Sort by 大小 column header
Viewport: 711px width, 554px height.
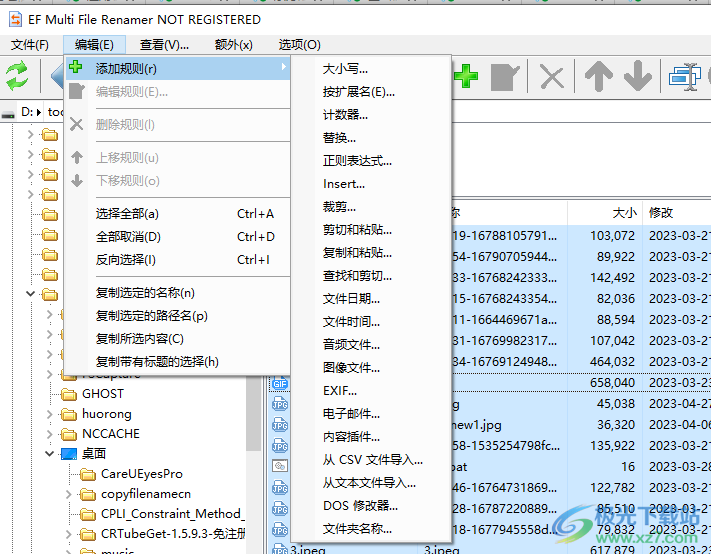pyautogui.click(x=605, y=213)
